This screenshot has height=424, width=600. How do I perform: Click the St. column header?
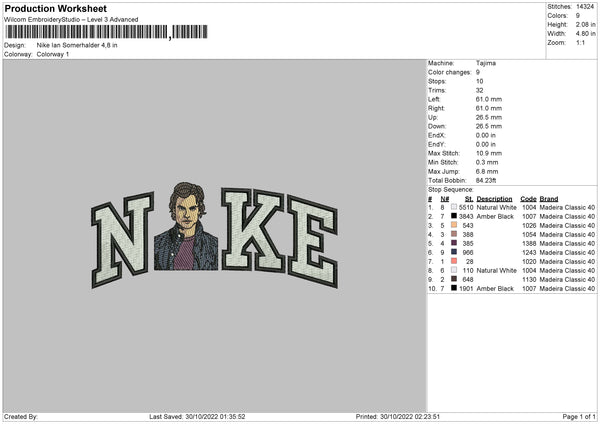tap(469, 199)
